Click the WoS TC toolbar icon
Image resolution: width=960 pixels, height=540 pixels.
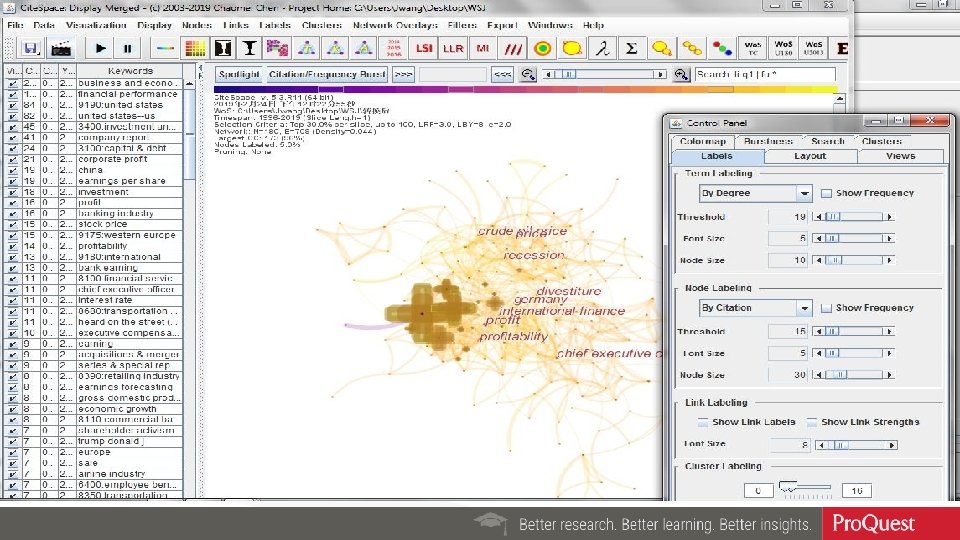click(752, 48)
